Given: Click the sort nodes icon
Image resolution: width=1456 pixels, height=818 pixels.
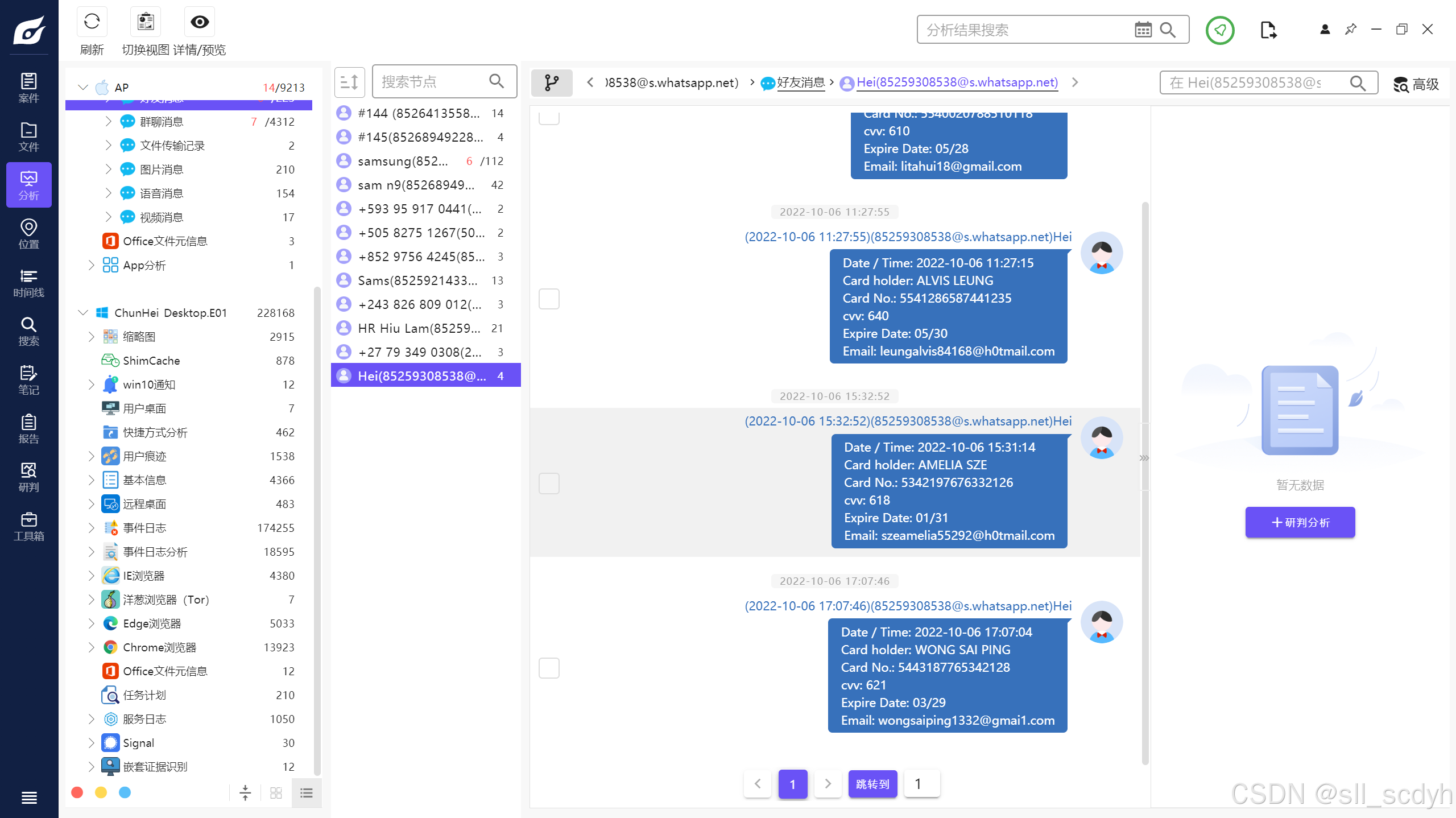Looking at the screenshot, I should pos(349,82).
